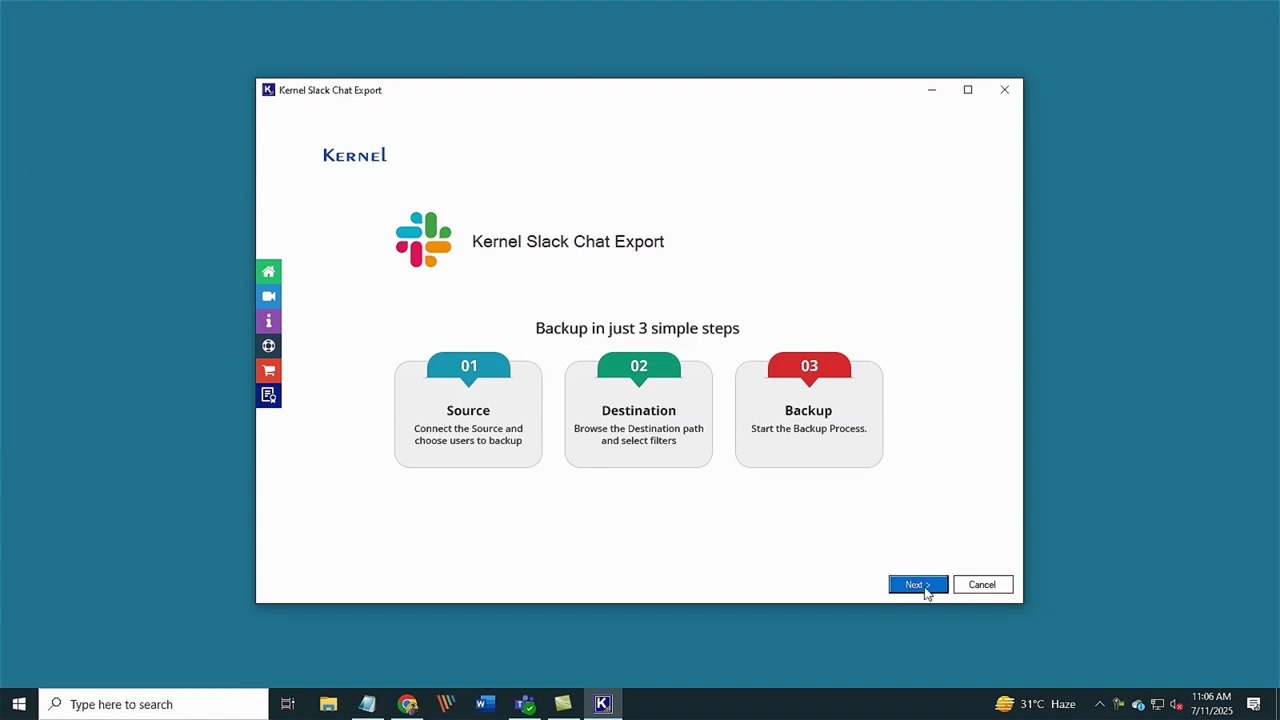
Task: Click the purple info sidebar icon
Action: [x=268, y=321]
